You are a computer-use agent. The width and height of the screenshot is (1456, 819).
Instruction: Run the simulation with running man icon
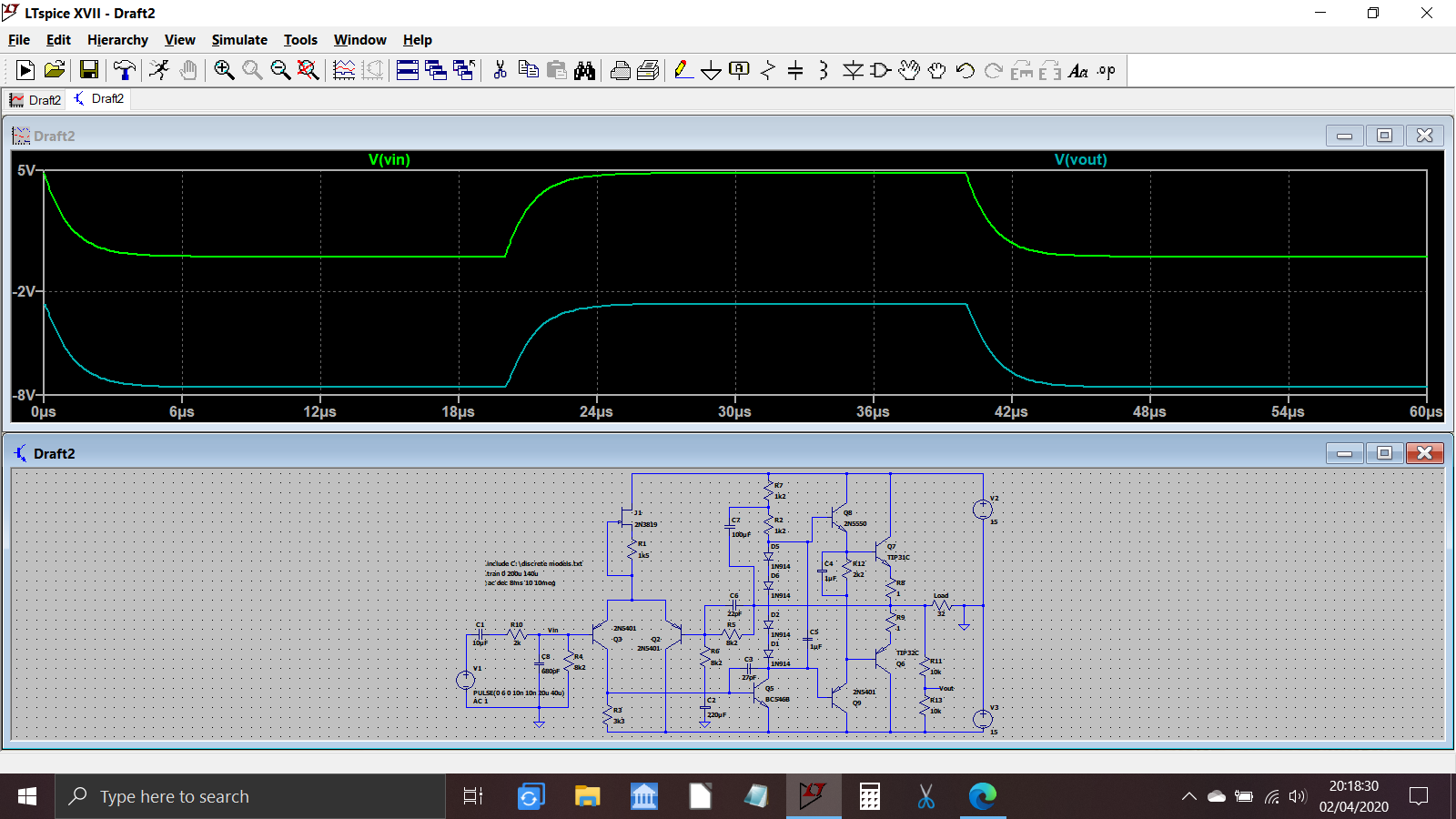(159, 70)
